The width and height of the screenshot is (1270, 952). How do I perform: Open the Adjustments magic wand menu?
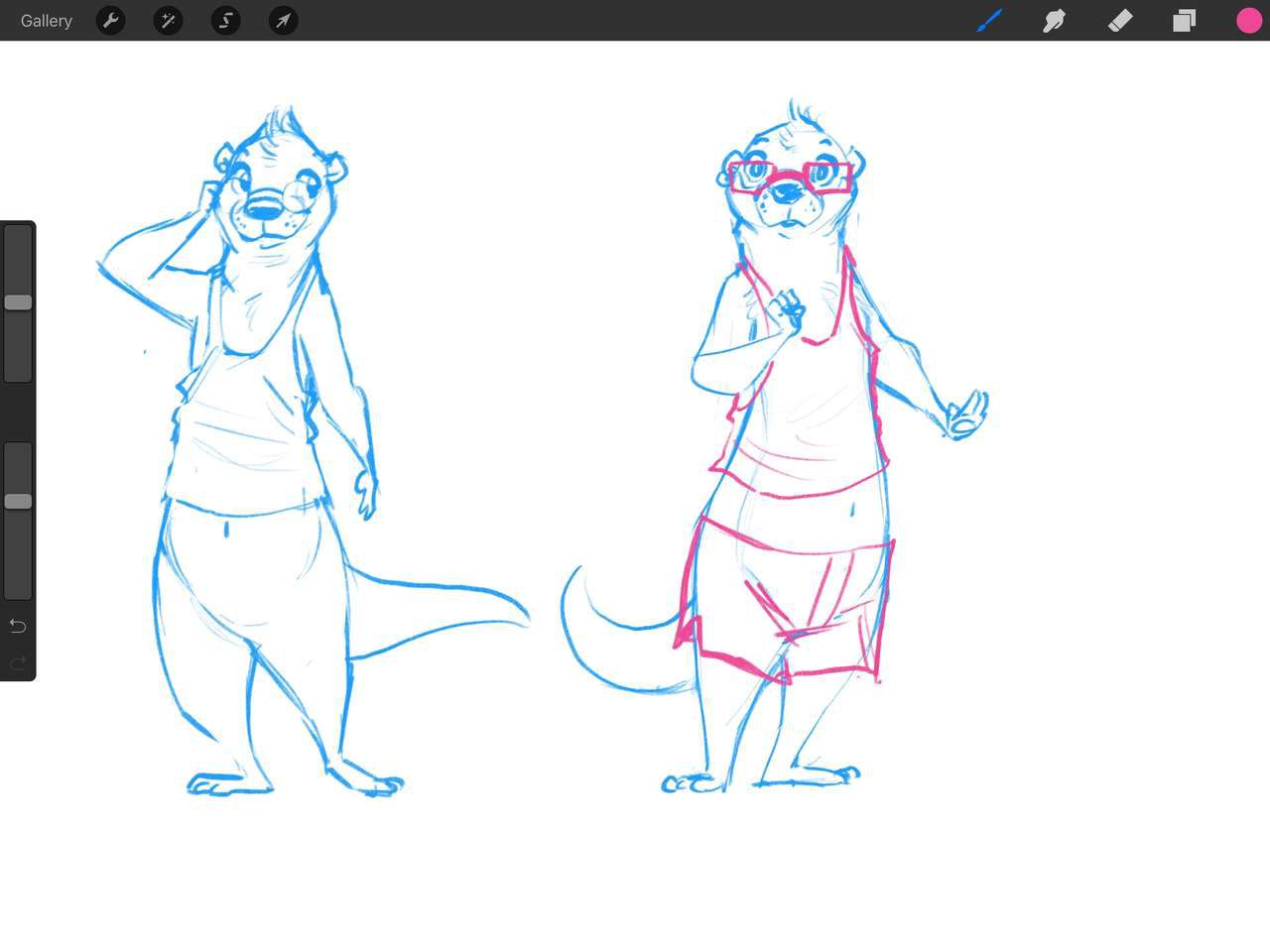pos(169,20)
